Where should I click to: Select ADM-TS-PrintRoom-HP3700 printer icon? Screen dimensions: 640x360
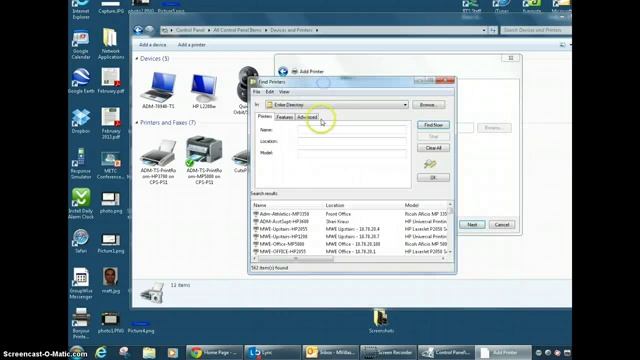coord(158,161)
